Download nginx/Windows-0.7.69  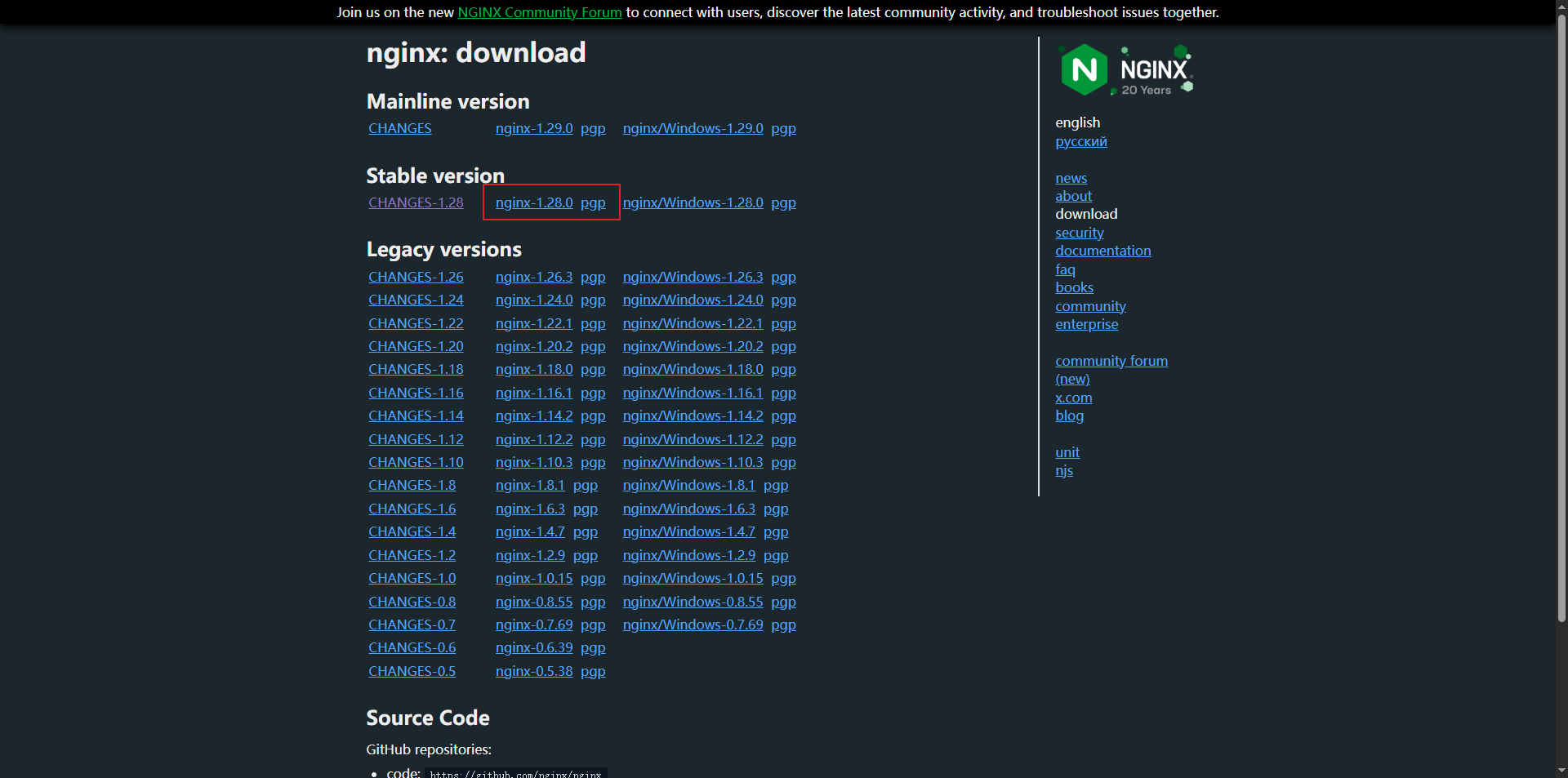(693, 625)
